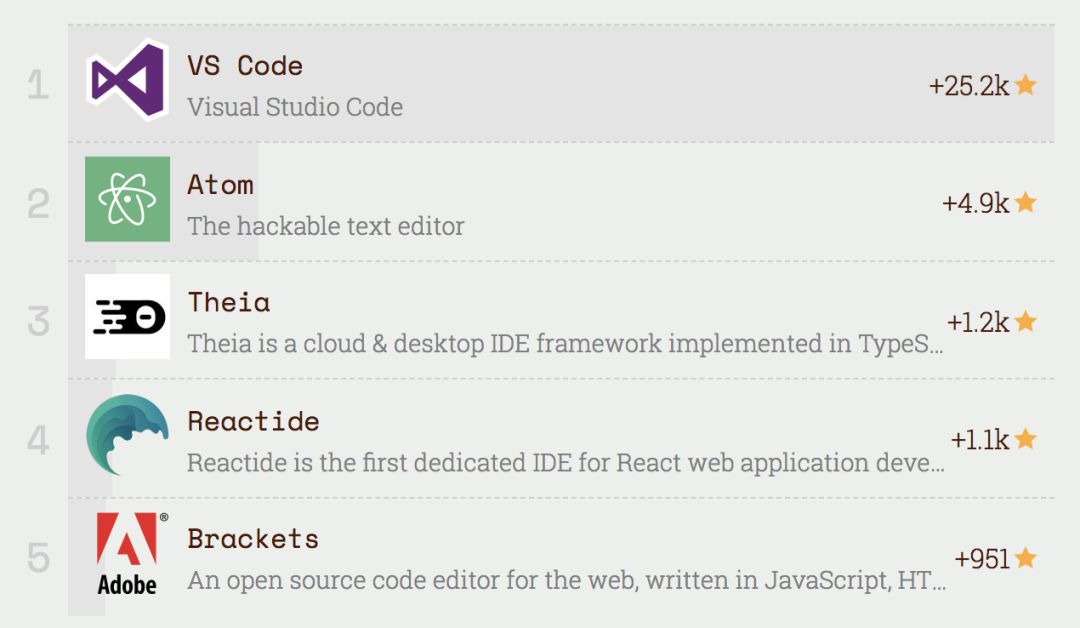Click the Atom logo icon
1080x628 pixels.
pyautogui.click(x=127, y=199)
